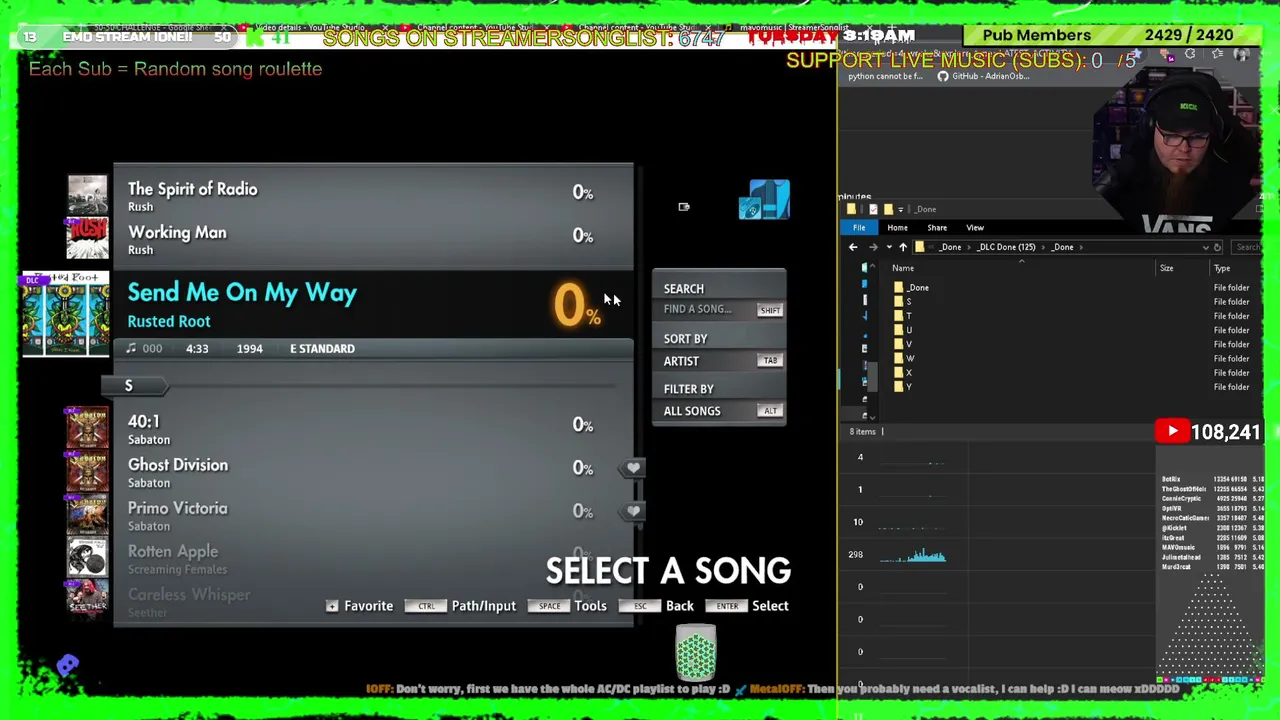Click Path/Input in the bottom bar

483,606
